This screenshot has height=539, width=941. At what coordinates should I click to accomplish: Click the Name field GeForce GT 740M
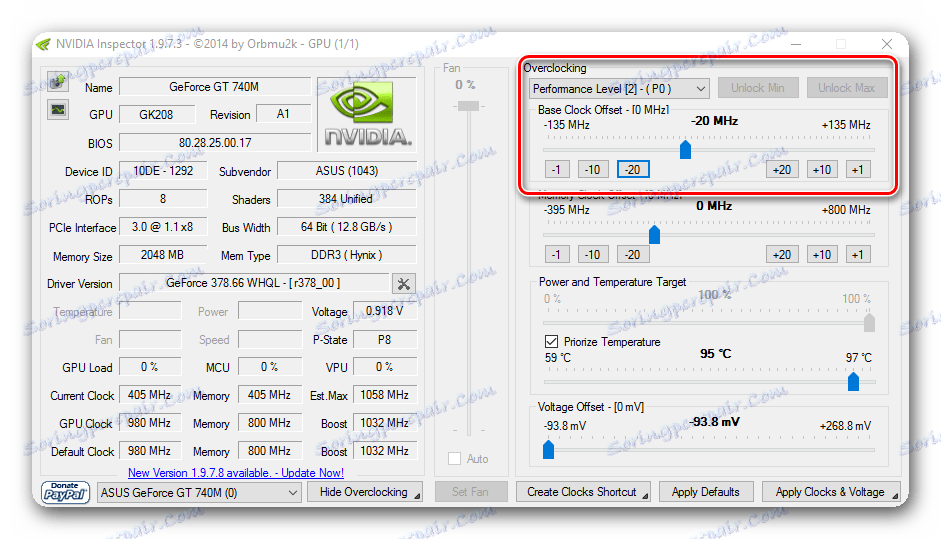(x=215, y=87)
